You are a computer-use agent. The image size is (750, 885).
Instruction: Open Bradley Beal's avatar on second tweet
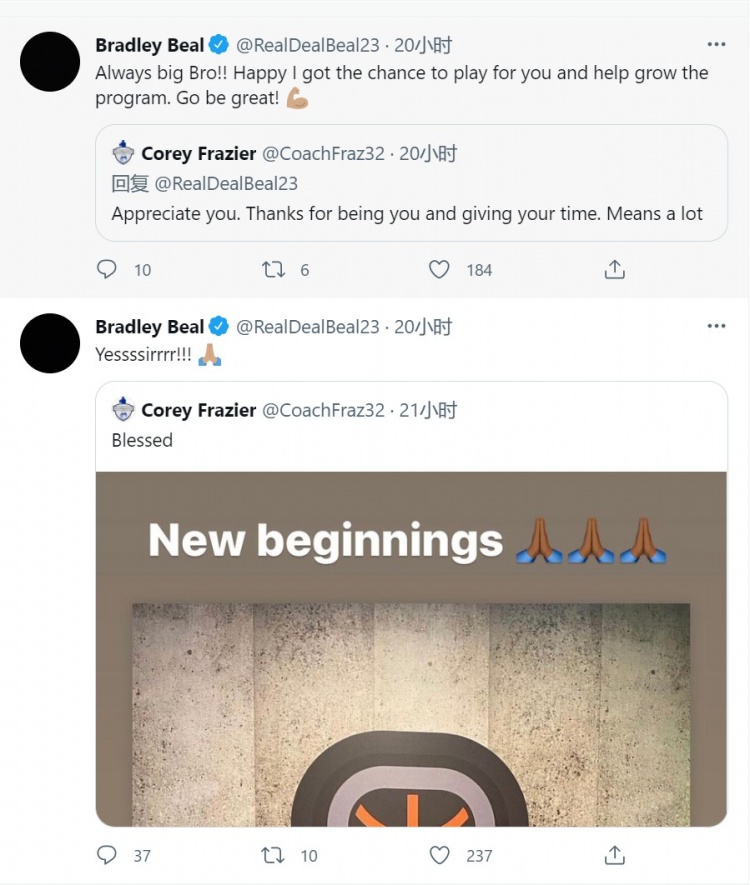(50, 343)
